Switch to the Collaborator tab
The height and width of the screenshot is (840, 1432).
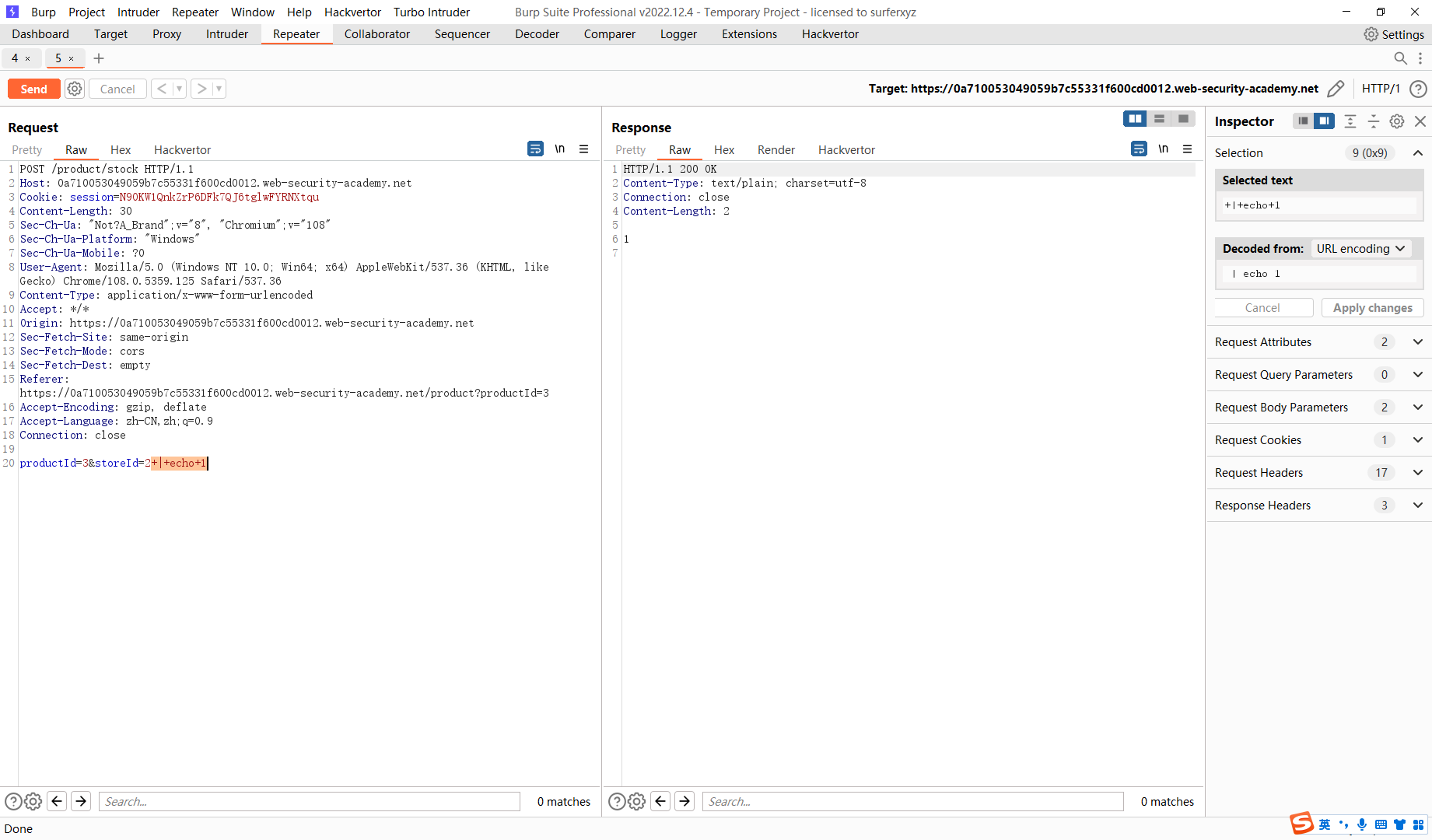[x=377, y=34]
